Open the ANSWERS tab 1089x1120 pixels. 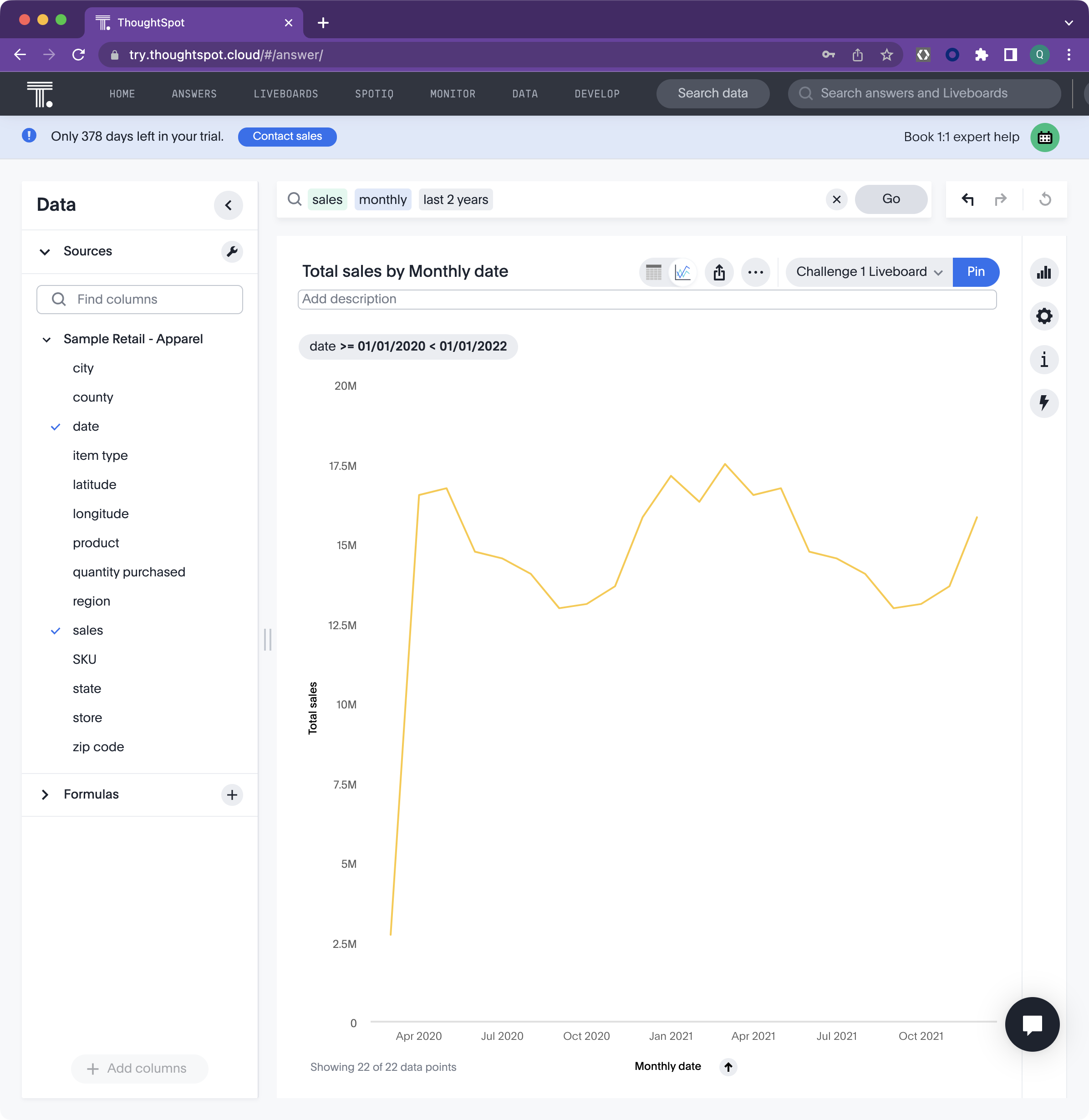tap(194, 94)
